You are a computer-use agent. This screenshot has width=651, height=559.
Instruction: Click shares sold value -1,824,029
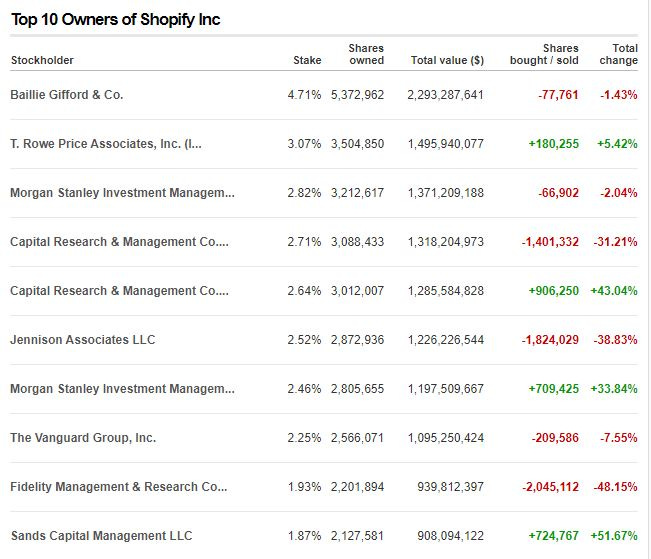tap(550, 340)
